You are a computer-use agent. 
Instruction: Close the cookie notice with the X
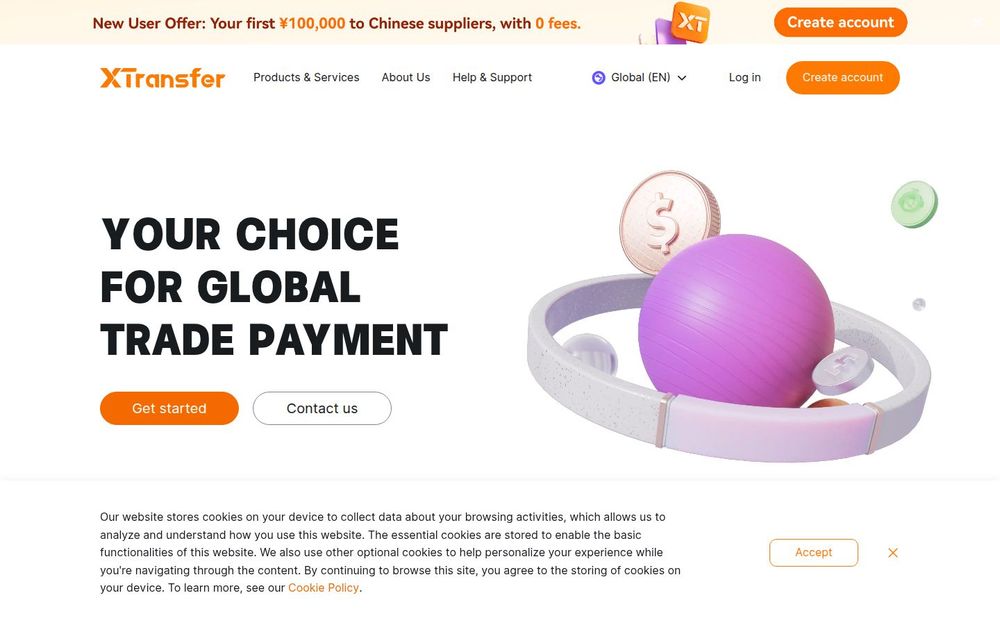coord(893,553)
